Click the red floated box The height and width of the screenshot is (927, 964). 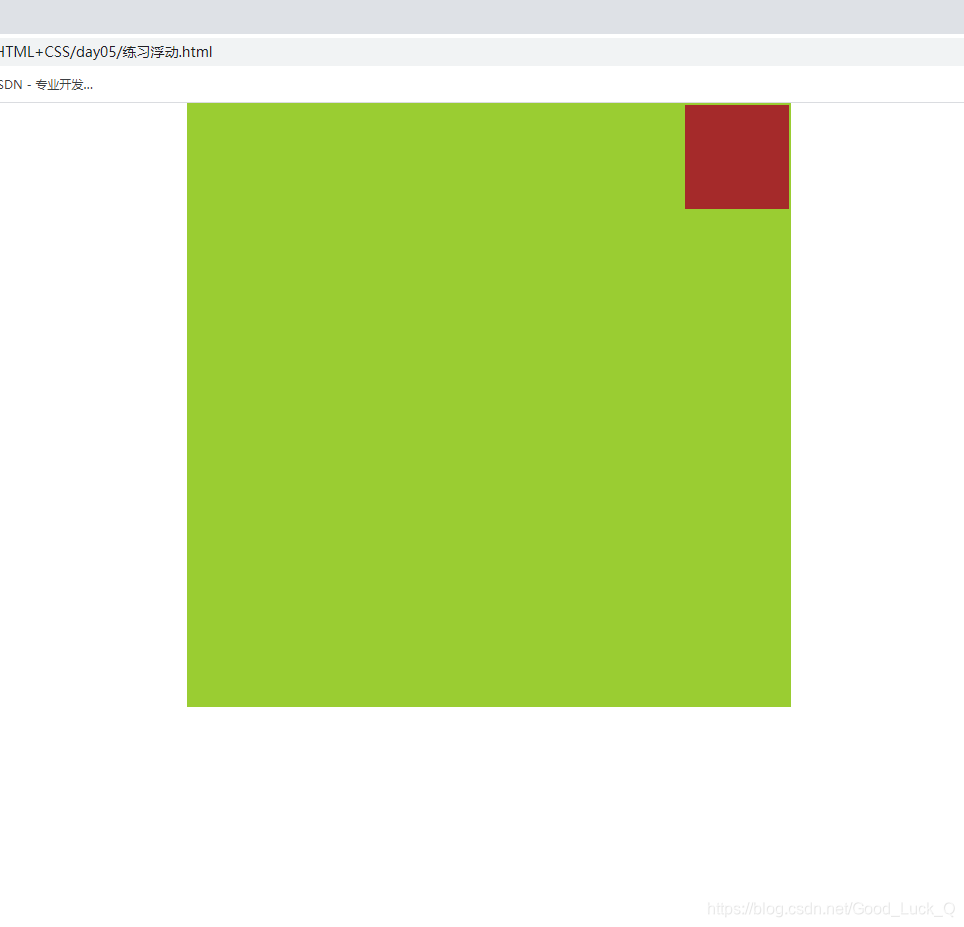point(737,157)
